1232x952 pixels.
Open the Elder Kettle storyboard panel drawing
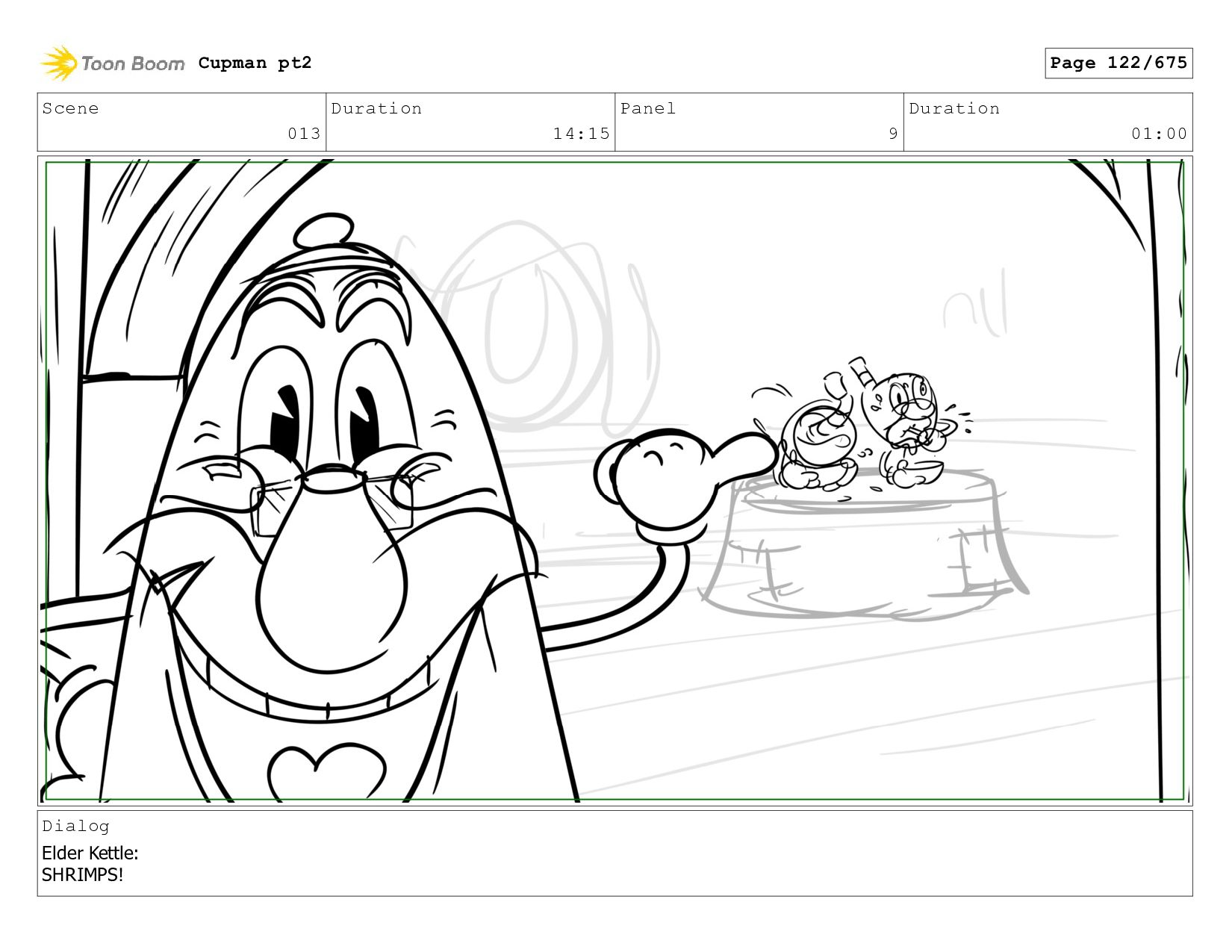615,481
